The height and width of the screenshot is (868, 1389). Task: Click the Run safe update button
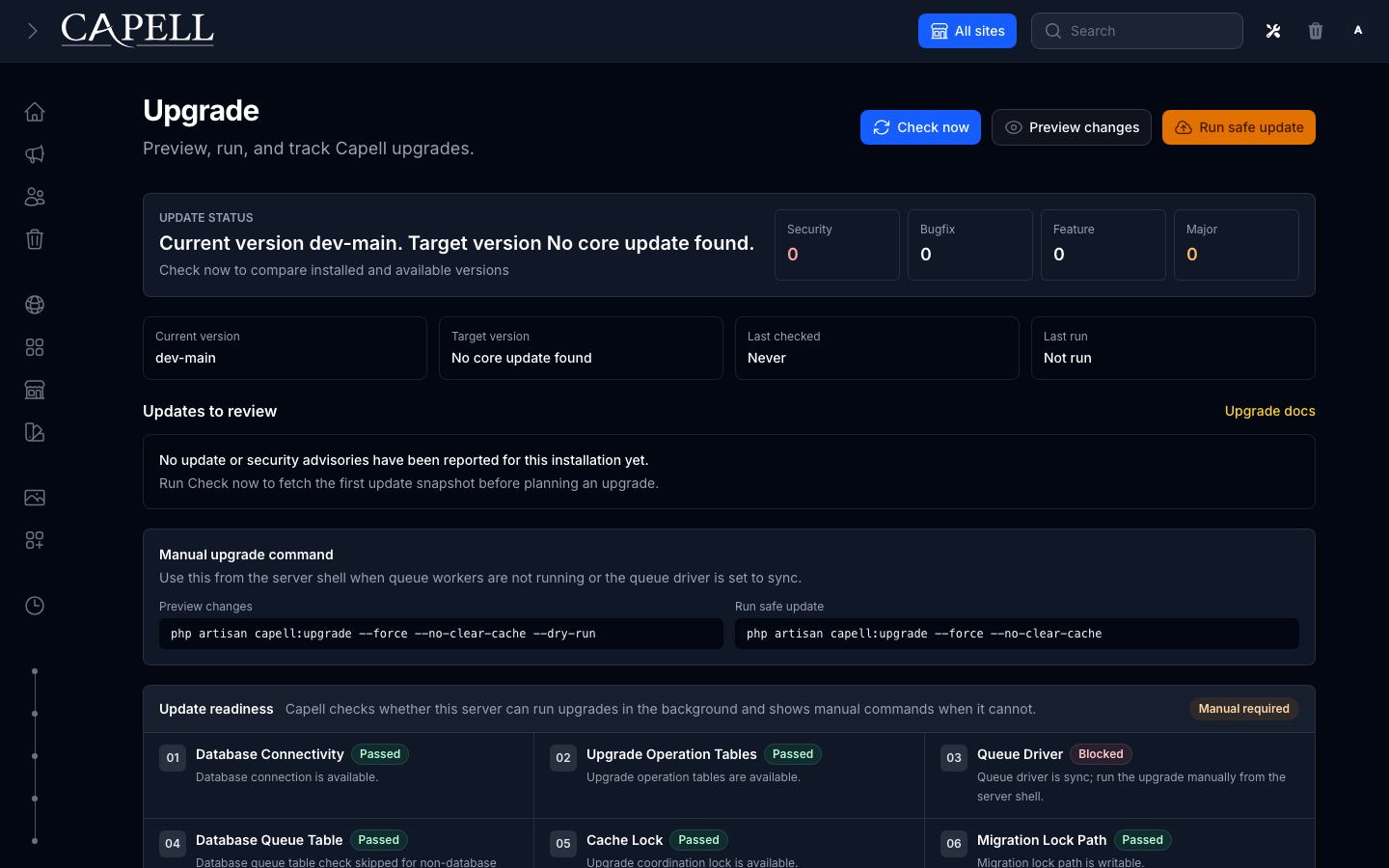point(1239,127)
